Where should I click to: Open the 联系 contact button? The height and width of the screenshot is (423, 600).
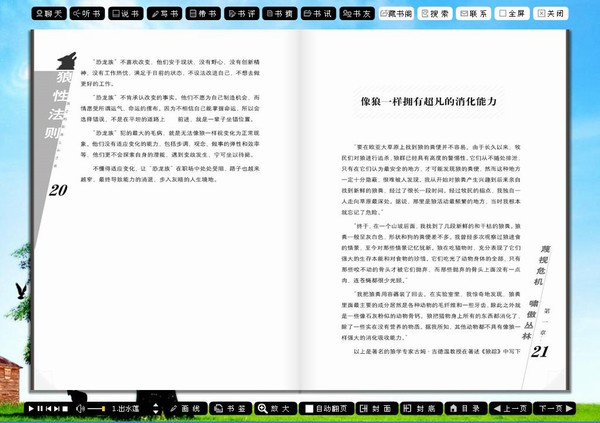coord(474,14)
